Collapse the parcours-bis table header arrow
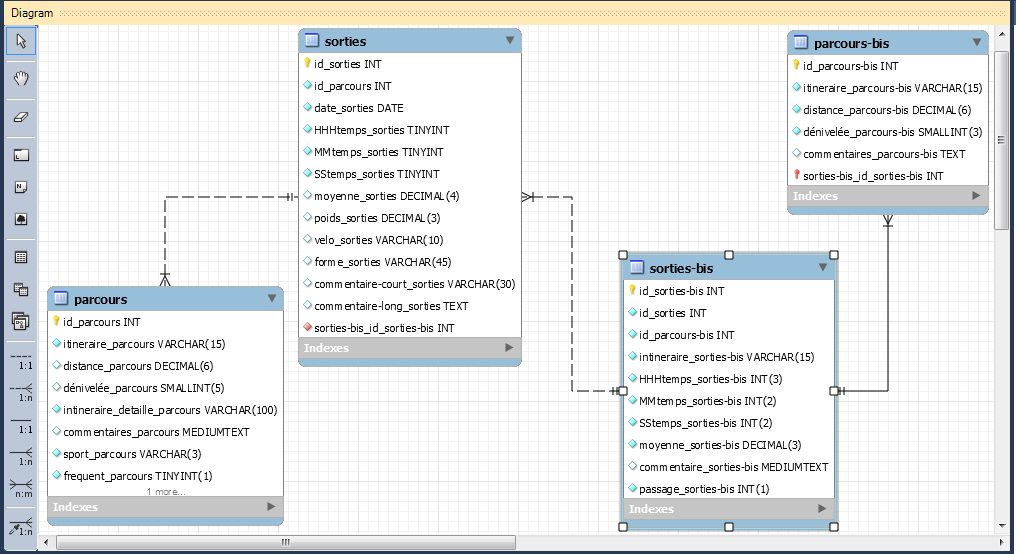1016x554 pixels. point(976,43)
